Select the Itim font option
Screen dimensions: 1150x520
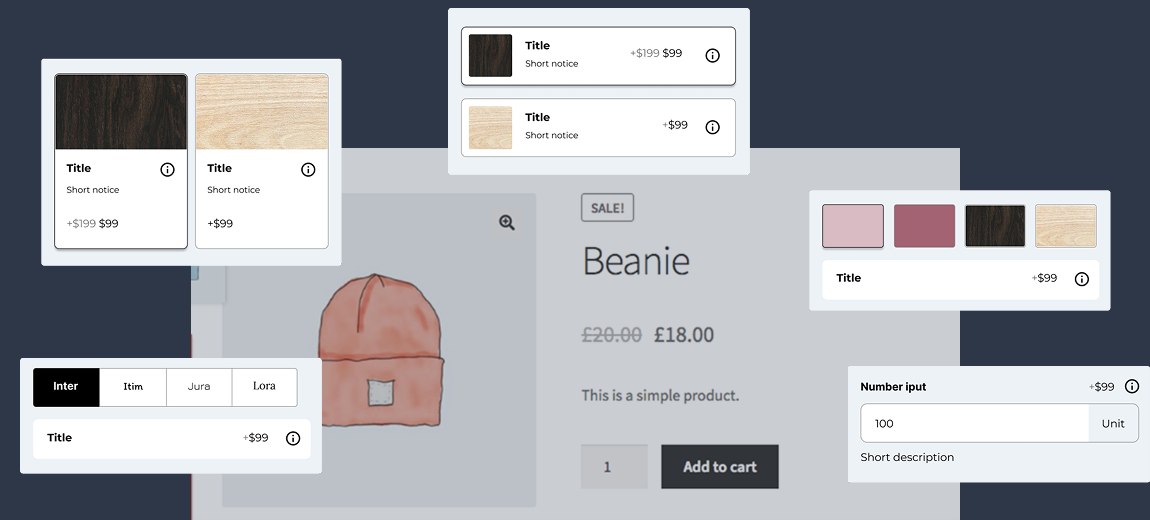[x=133, y=387]
